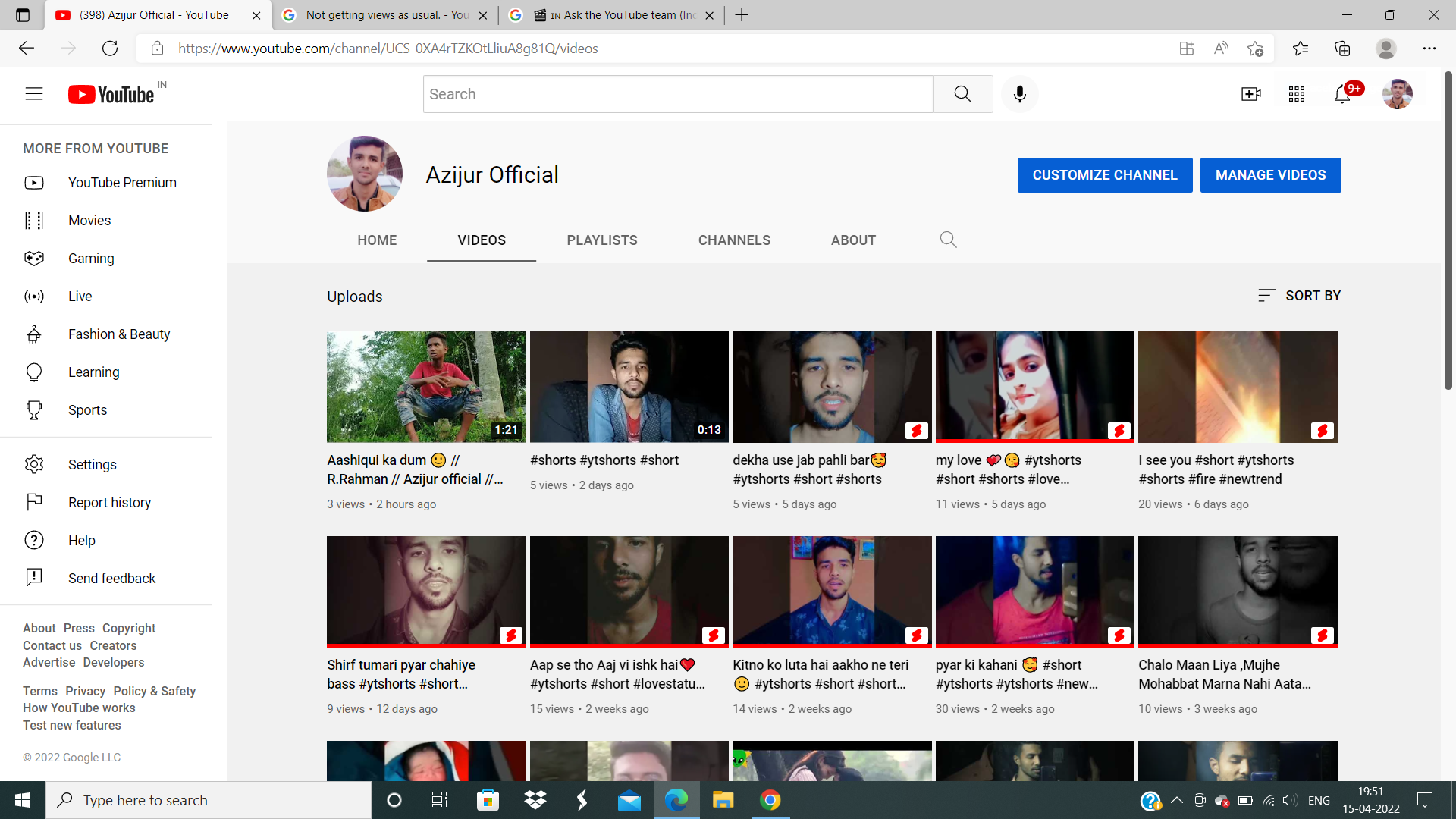Image resolution: width=1456 pixels, height=819 pixels.
Task: Open Fashion & Beauty in the sidebar
Action: 106,334
